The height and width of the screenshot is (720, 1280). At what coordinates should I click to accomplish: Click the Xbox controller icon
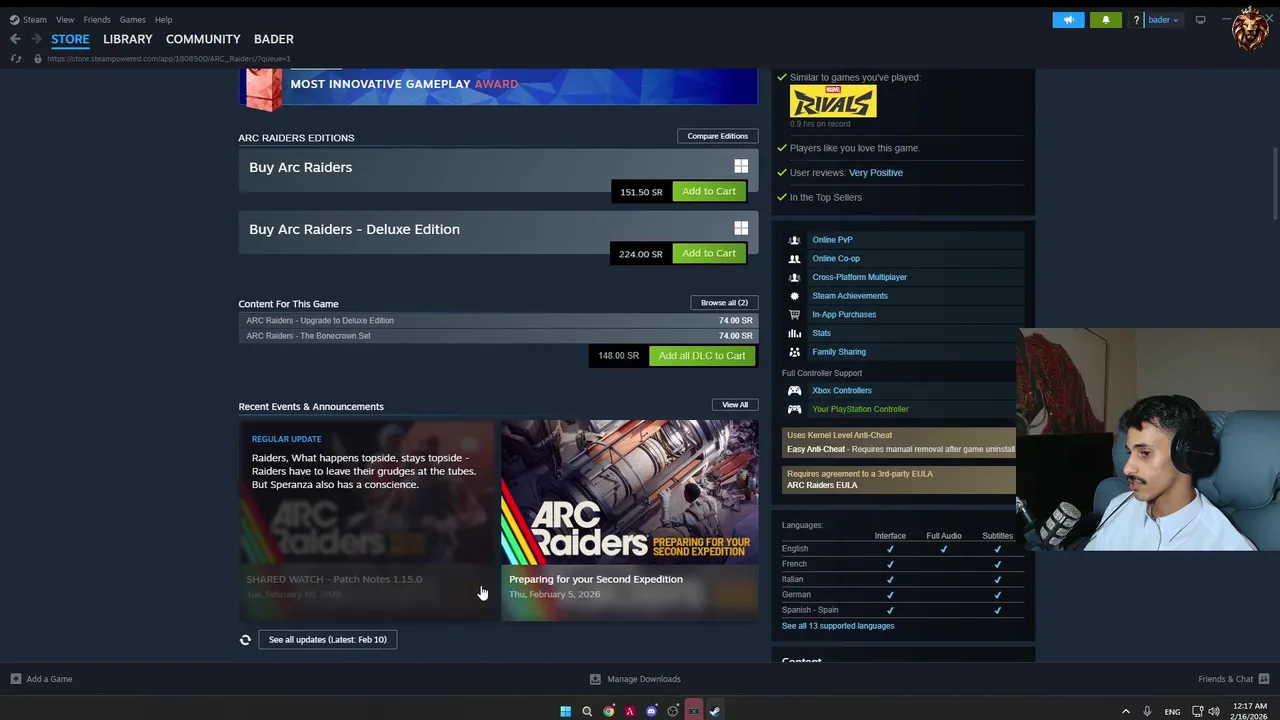click(x=794, y=391)
